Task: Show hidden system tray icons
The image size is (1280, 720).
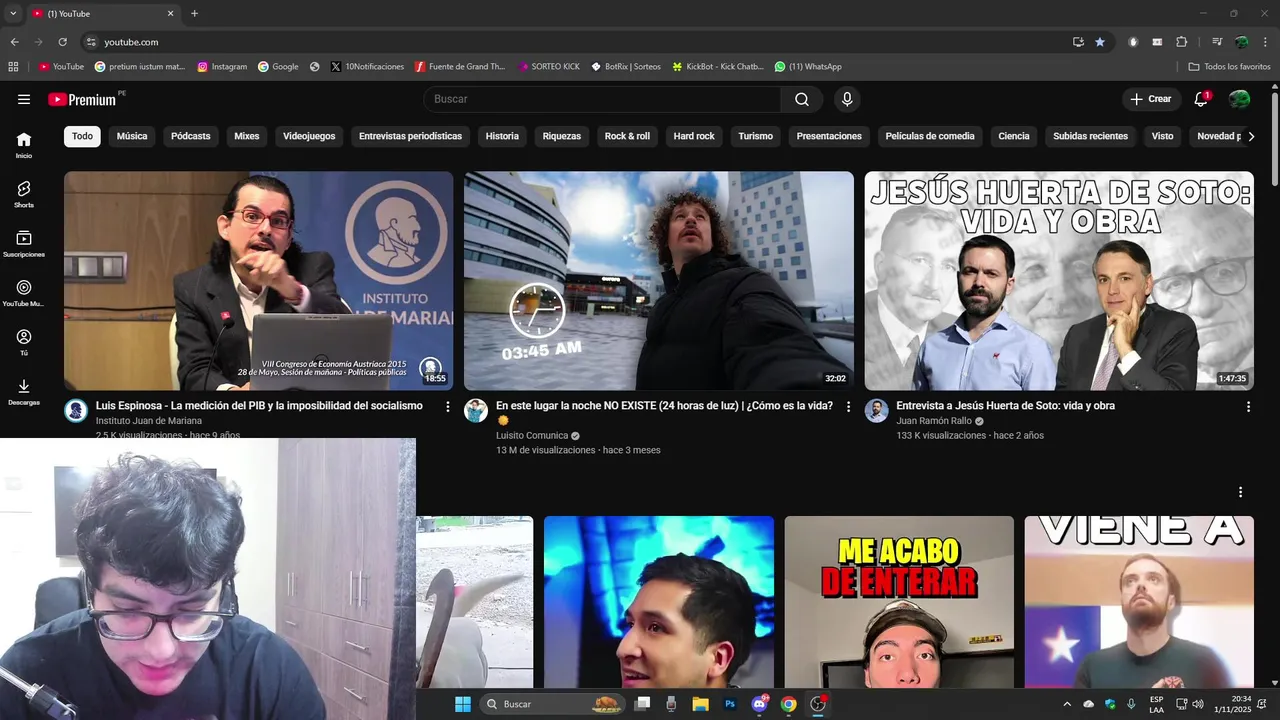Action: [1067, 704]
